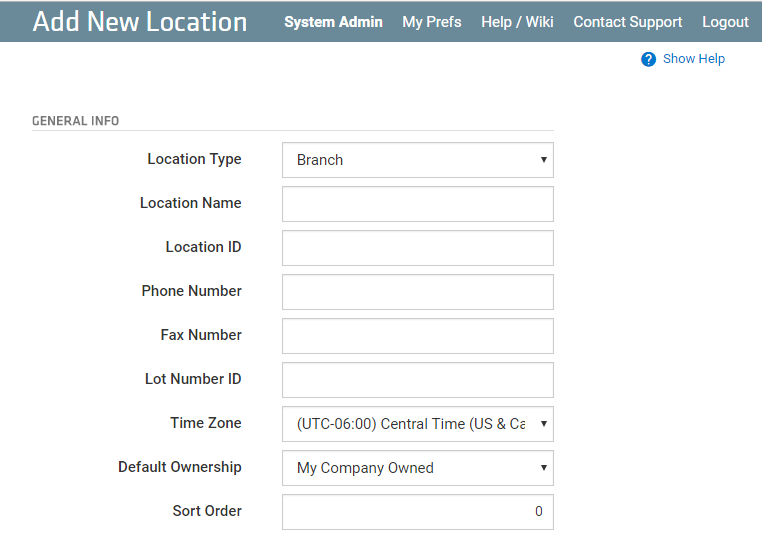Click the Sort Order field showing 0
The width and height of the screenshot is (762, 534).
pos(417,512)
